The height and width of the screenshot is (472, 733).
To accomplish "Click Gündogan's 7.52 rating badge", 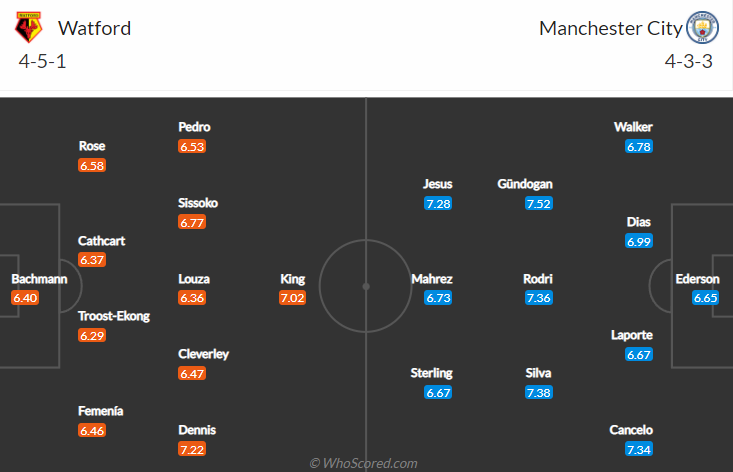I will 538,203.
